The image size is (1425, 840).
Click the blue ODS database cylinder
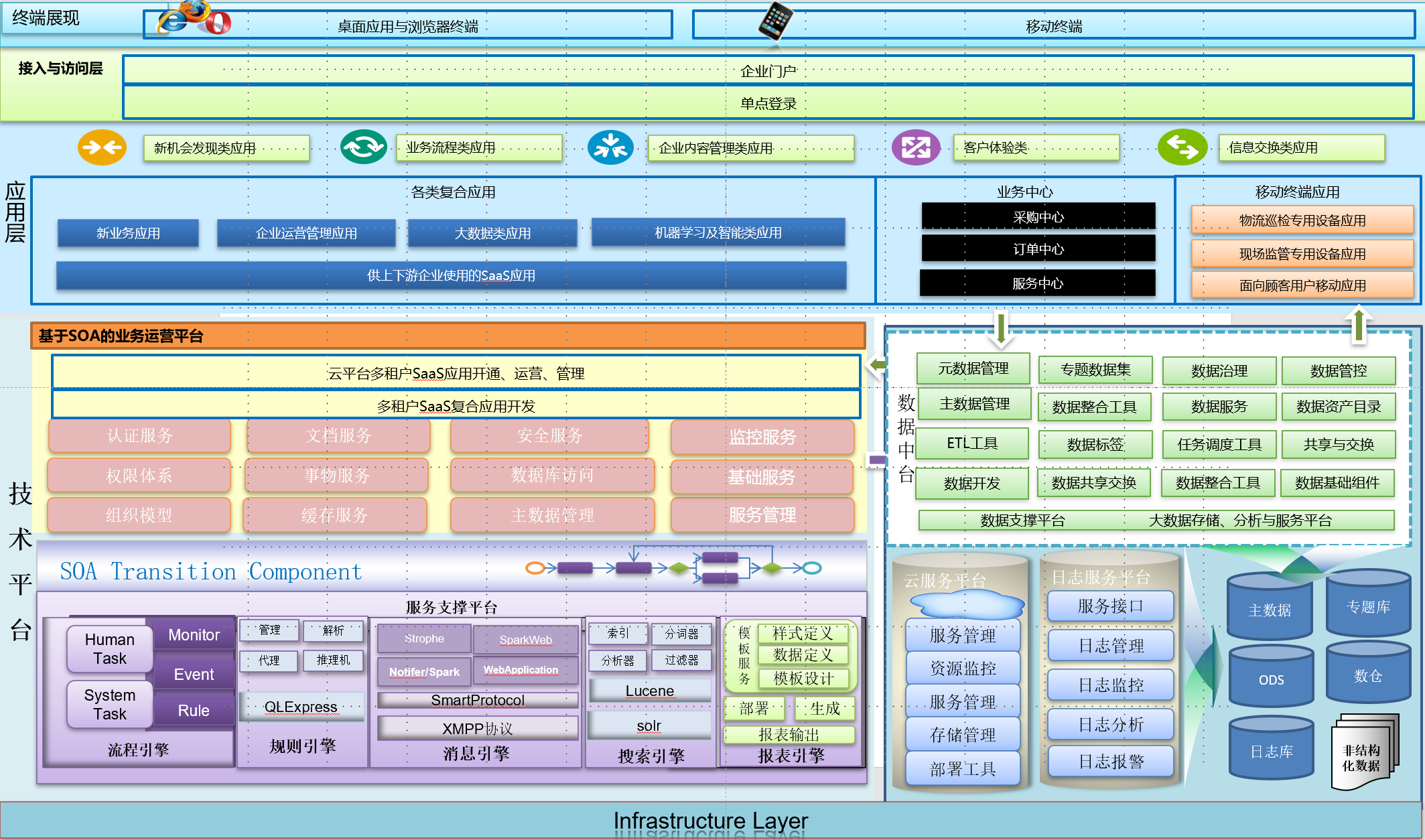(1271, 678)
